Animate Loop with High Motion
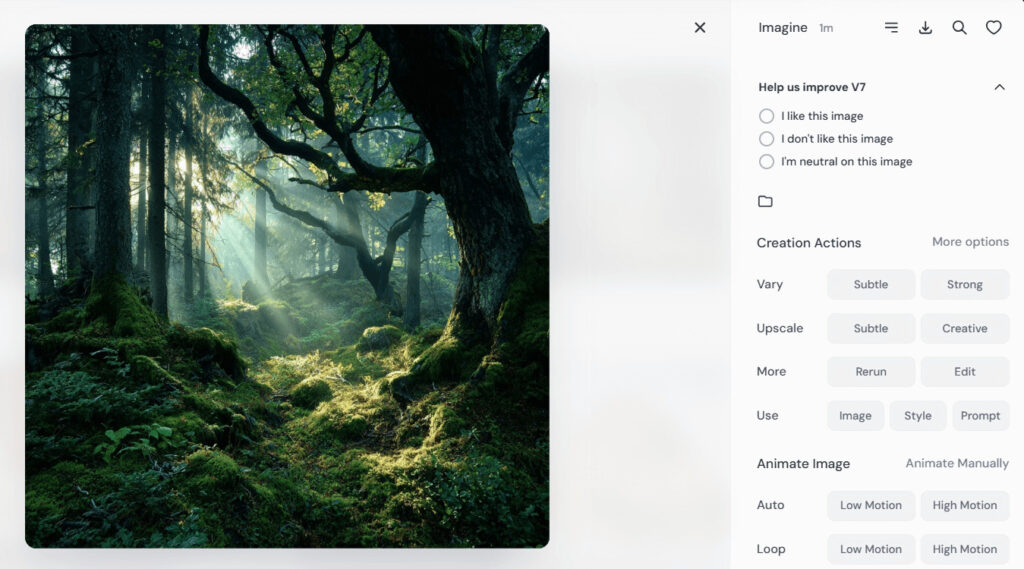Viewport: 1024px width, 569px height. tap(965, 549)
